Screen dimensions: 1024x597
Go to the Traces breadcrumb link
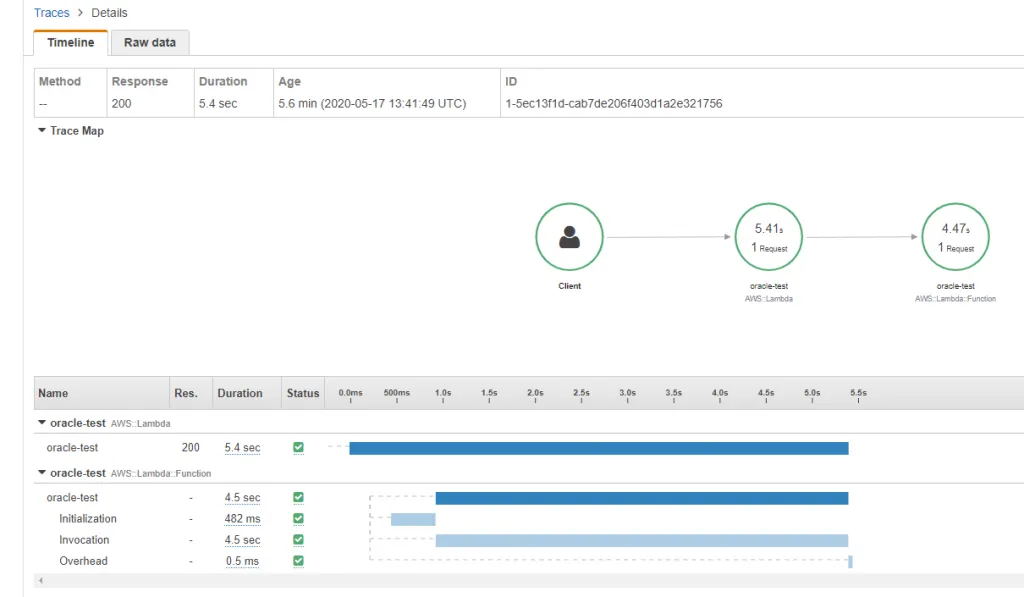pos(52,13)
